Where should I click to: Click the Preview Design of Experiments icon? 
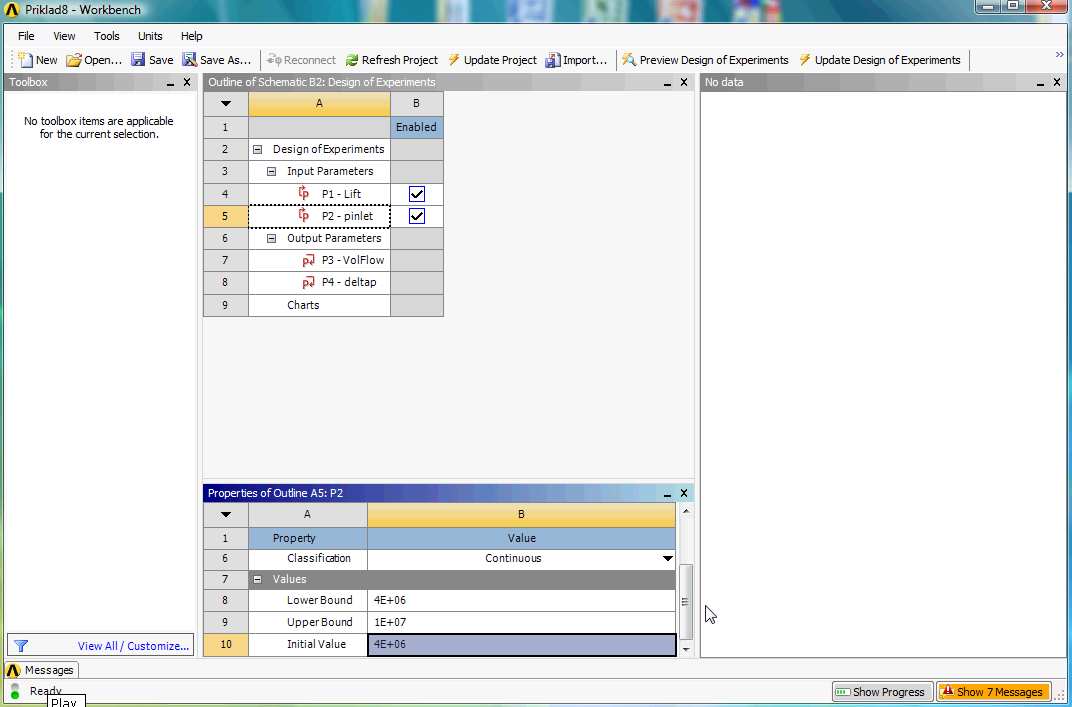pyautogui.click(x=629, y=60)
